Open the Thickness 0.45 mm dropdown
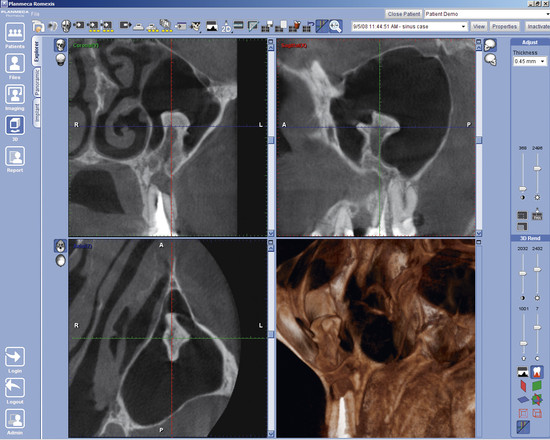Viewport: 550px width, 440px height. click(x=530, y=61)
